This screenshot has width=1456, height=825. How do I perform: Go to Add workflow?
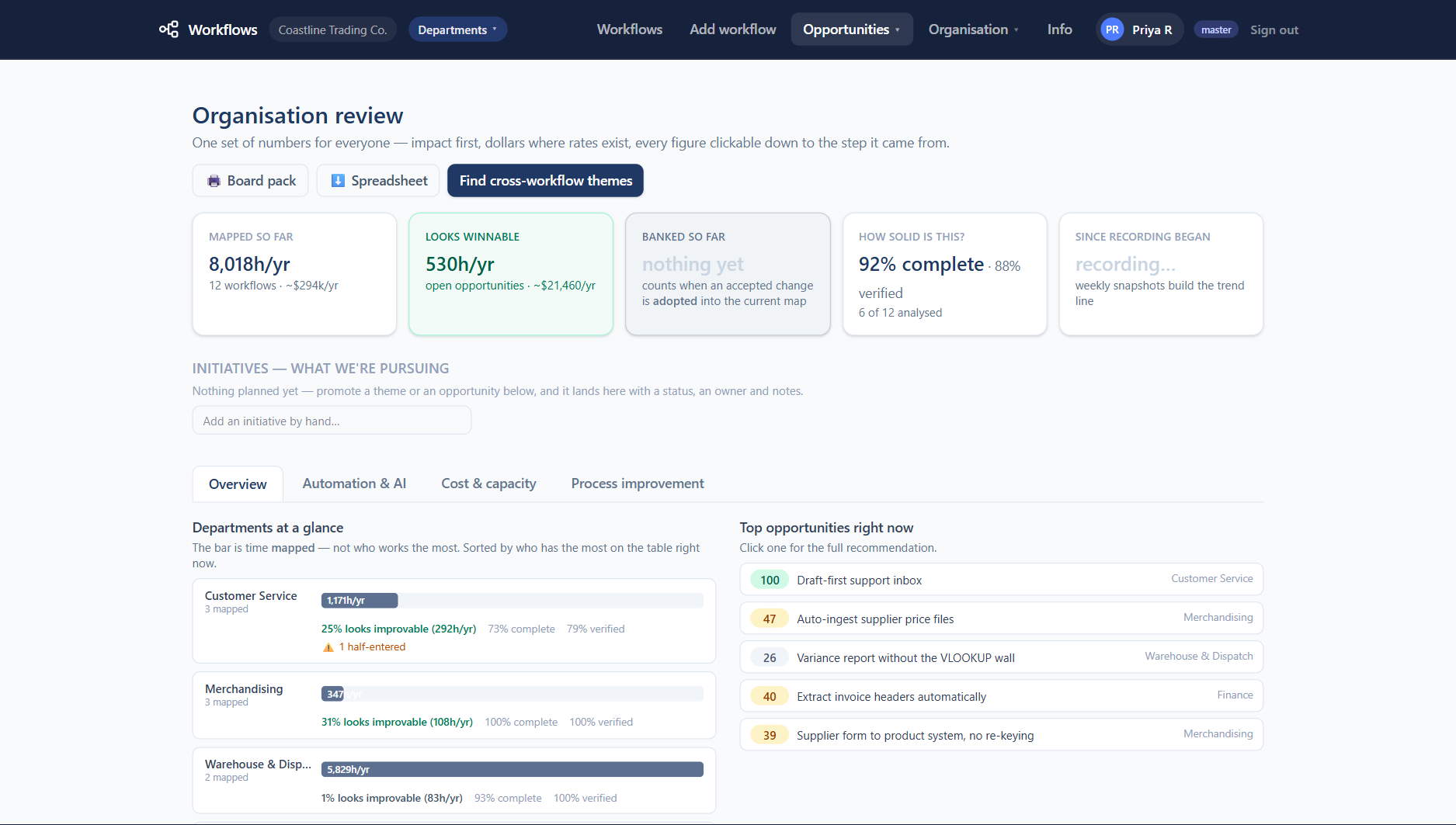733,29
